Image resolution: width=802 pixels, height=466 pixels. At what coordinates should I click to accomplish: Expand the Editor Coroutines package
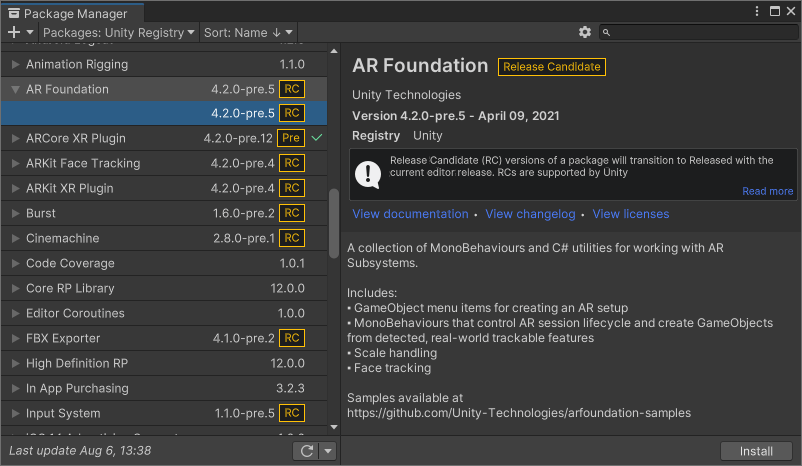point(15,314)
